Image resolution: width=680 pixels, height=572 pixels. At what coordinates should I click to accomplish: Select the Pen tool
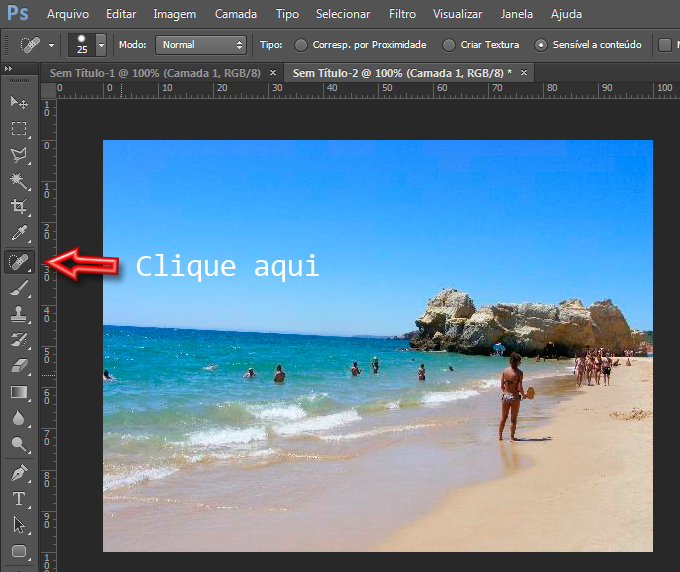click(x=19, y=473)
